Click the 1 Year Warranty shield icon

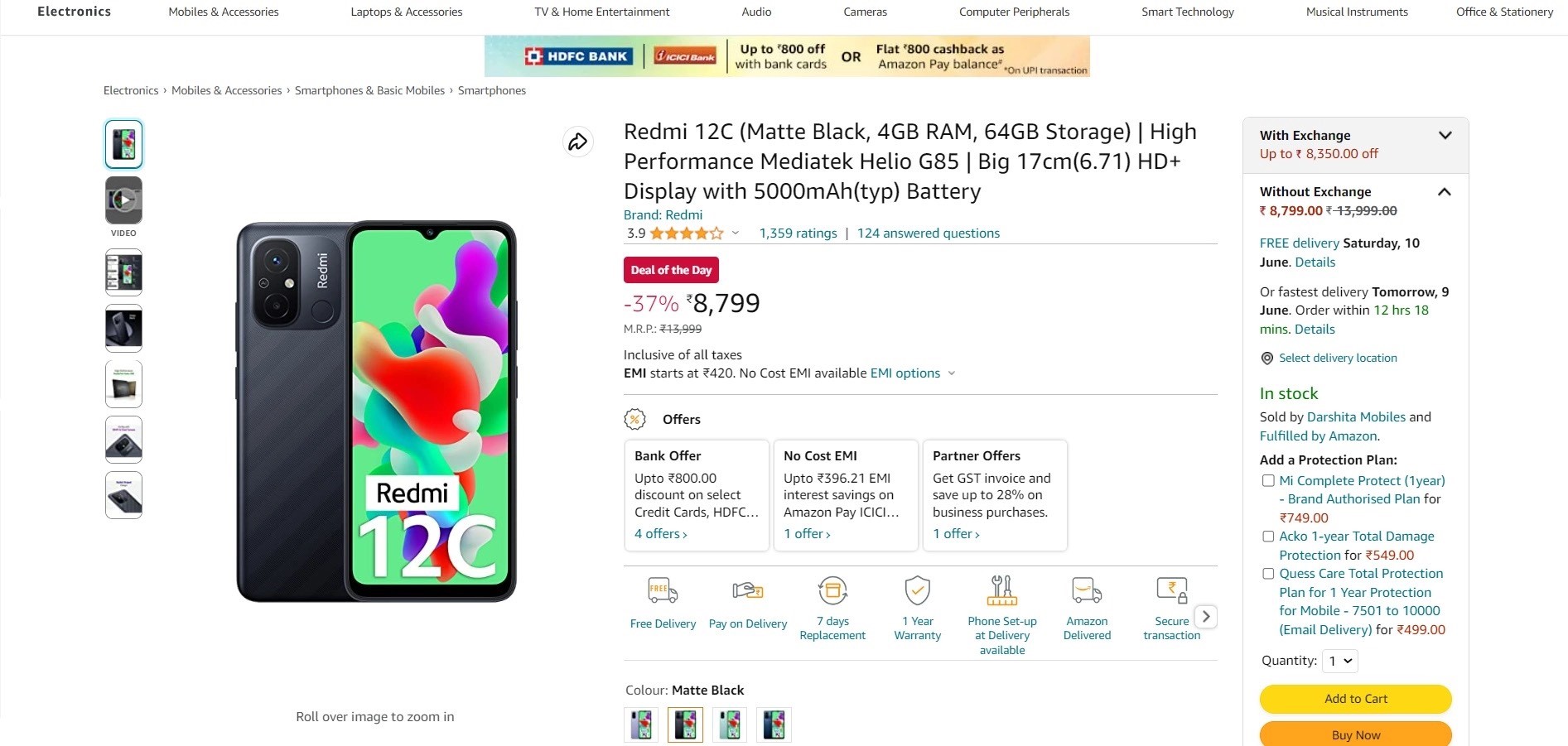pyautogui.click(x=917, y=591)
